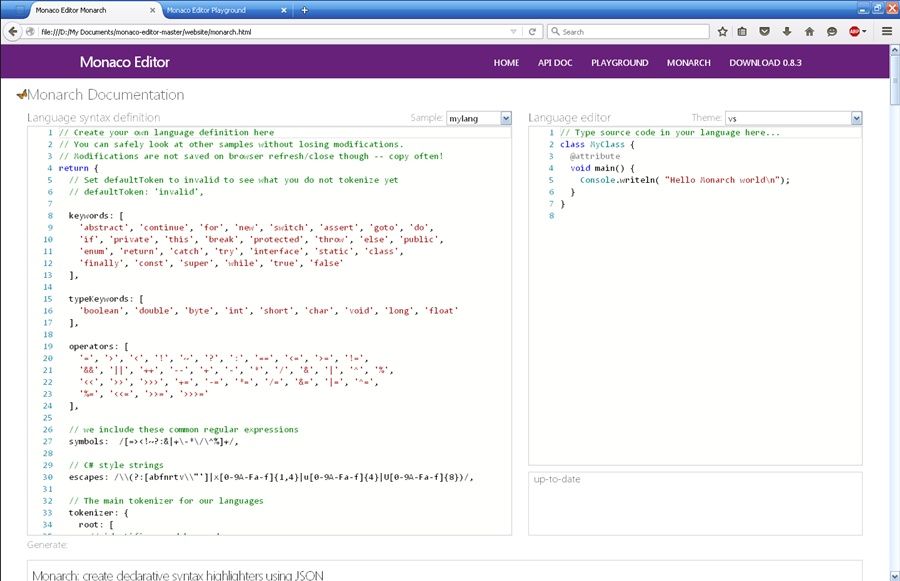Click the Pocket save icon
This screenshot has width=900, height=581.
click(x=764, y=32)
